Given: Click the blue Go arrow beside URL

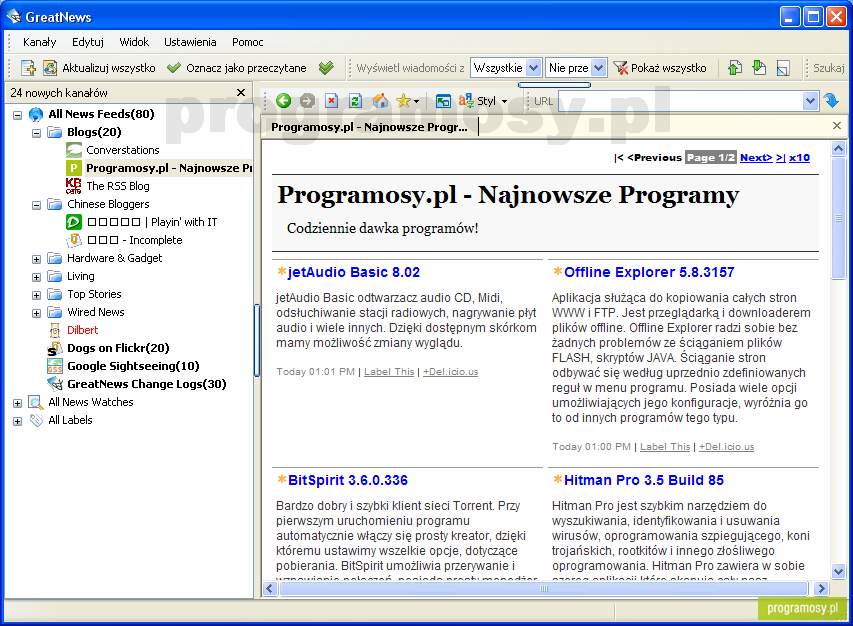Looking at the screenshot, I should 831,101.
